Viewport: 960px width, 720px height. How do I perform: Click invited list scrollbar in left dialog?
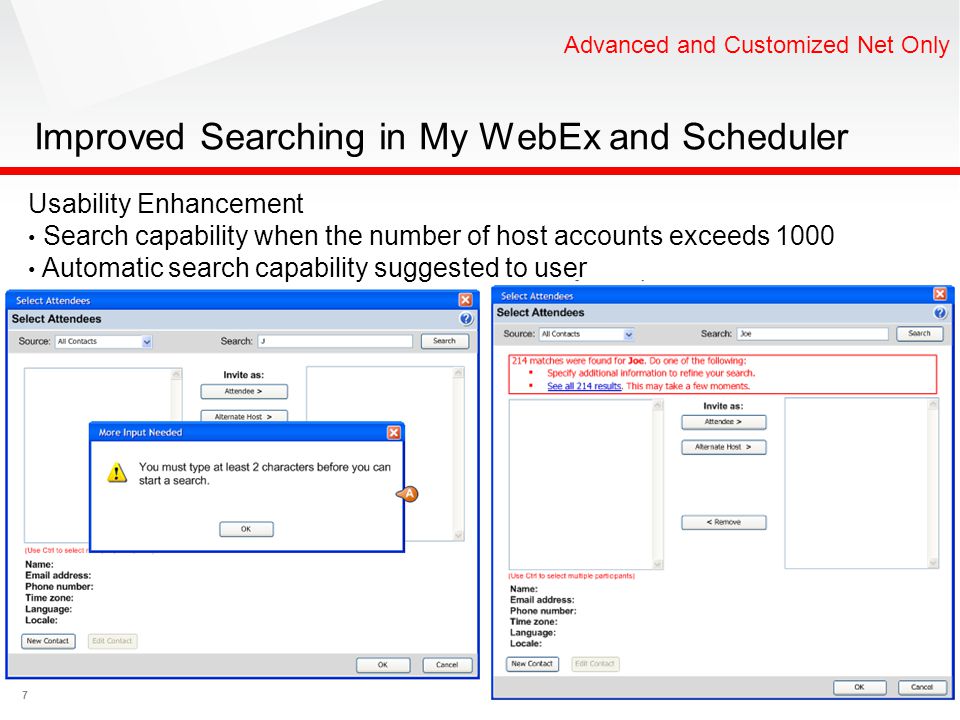(459, 454)
